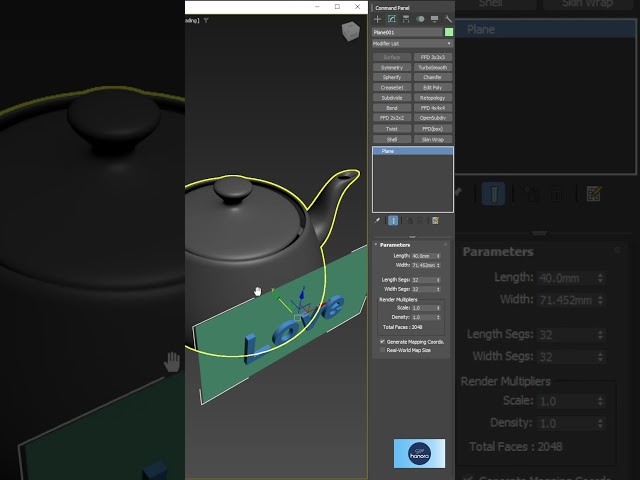Click the Density spinner arrows
Viewport: 640px width, 480px height.
[438, 317]
